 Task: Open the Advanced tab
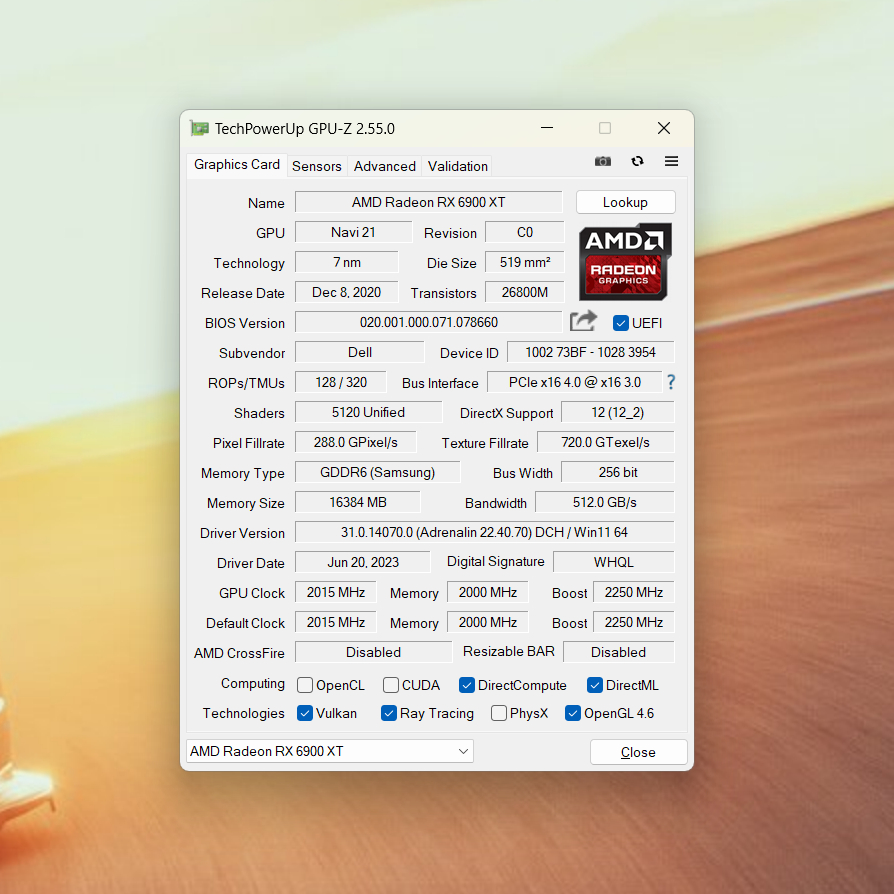coord(384,166)
